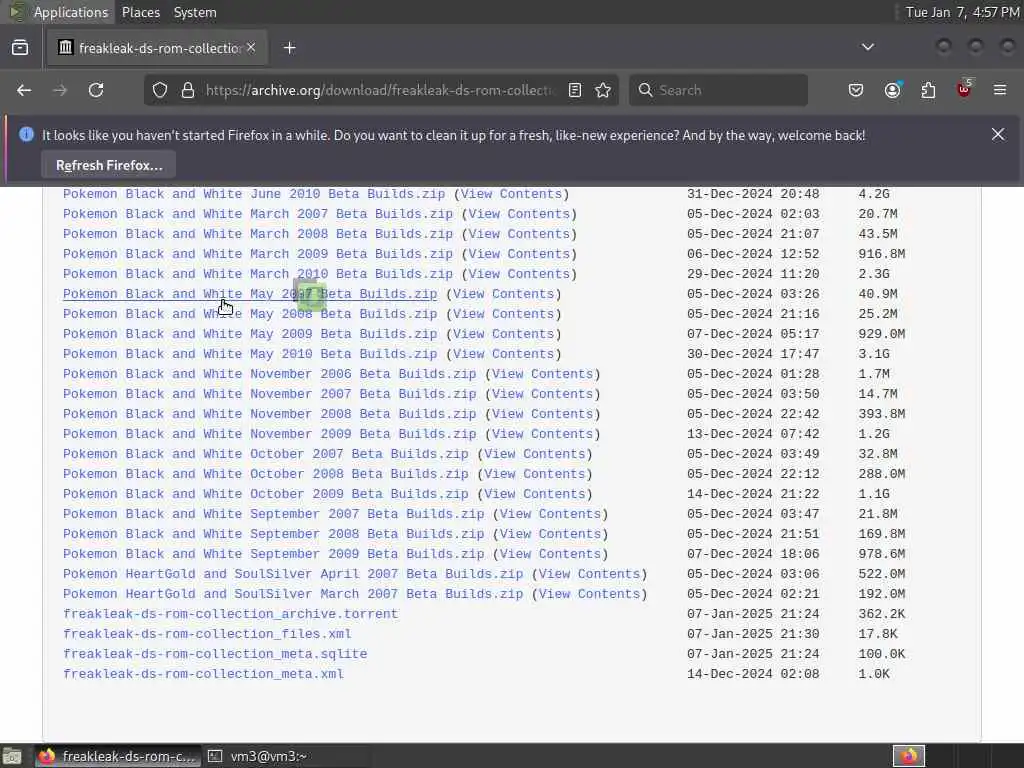Reload the page with refresh icon

(96, 90)
